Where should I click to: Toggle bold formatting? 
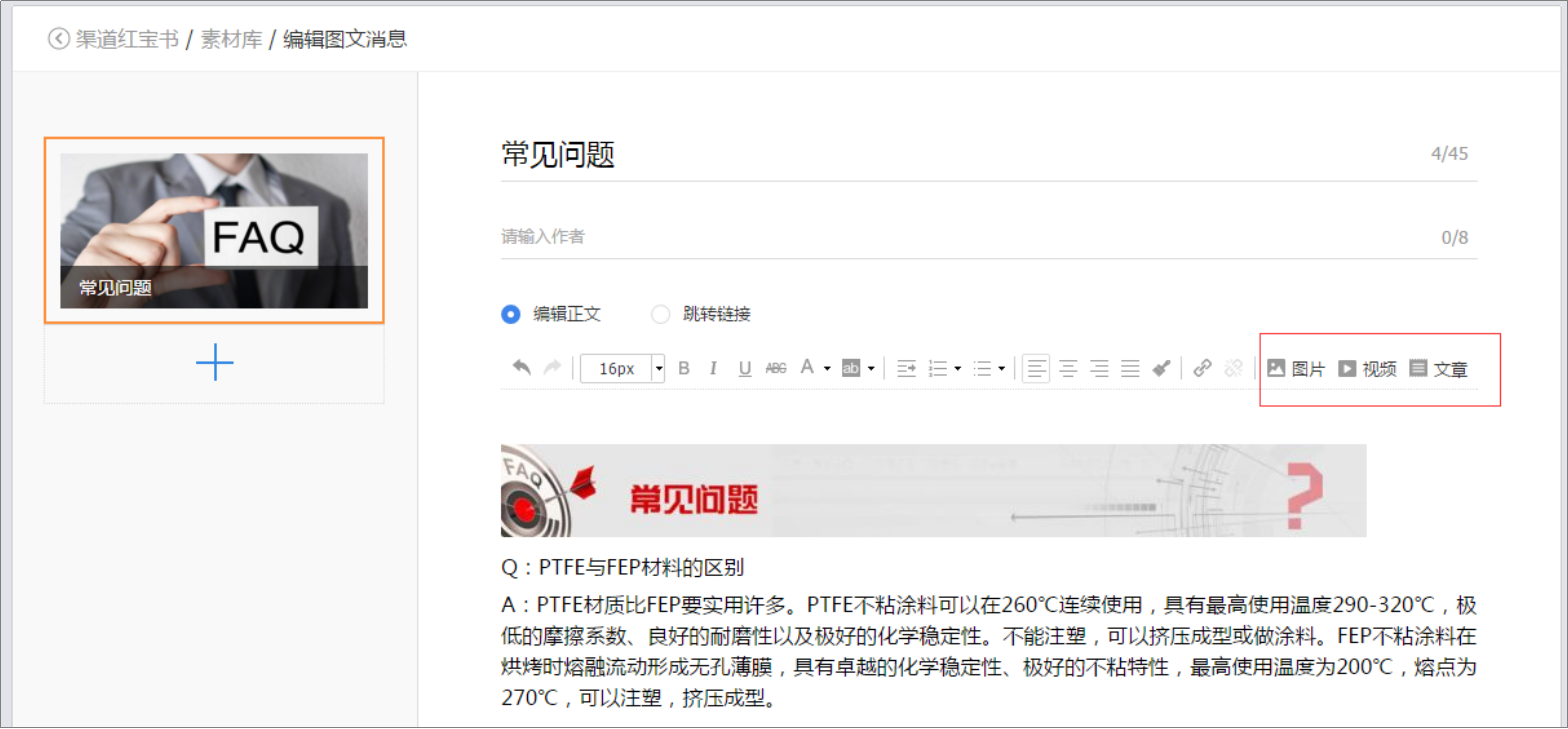tap(684, 368)
